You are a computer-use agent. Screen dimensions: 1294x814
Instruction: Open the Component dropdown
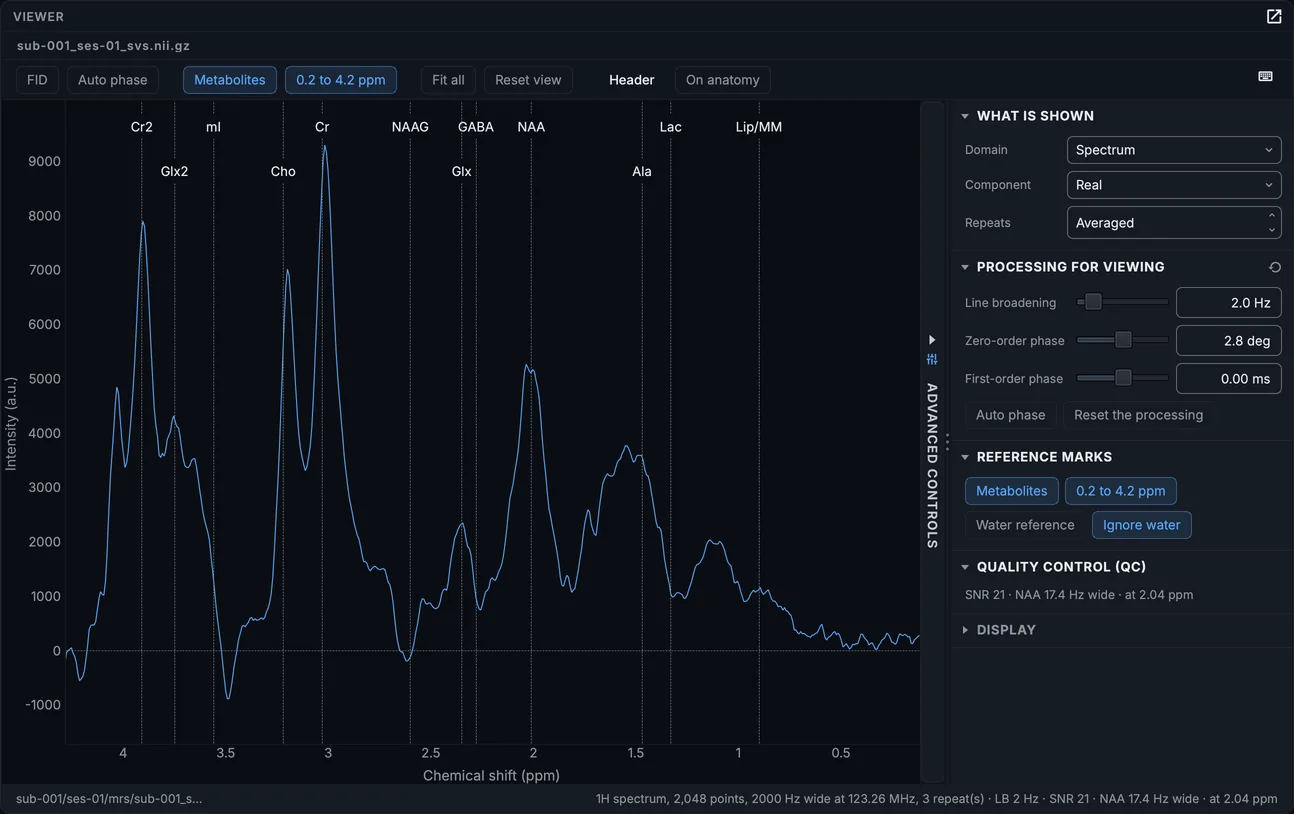(1174, 185)
